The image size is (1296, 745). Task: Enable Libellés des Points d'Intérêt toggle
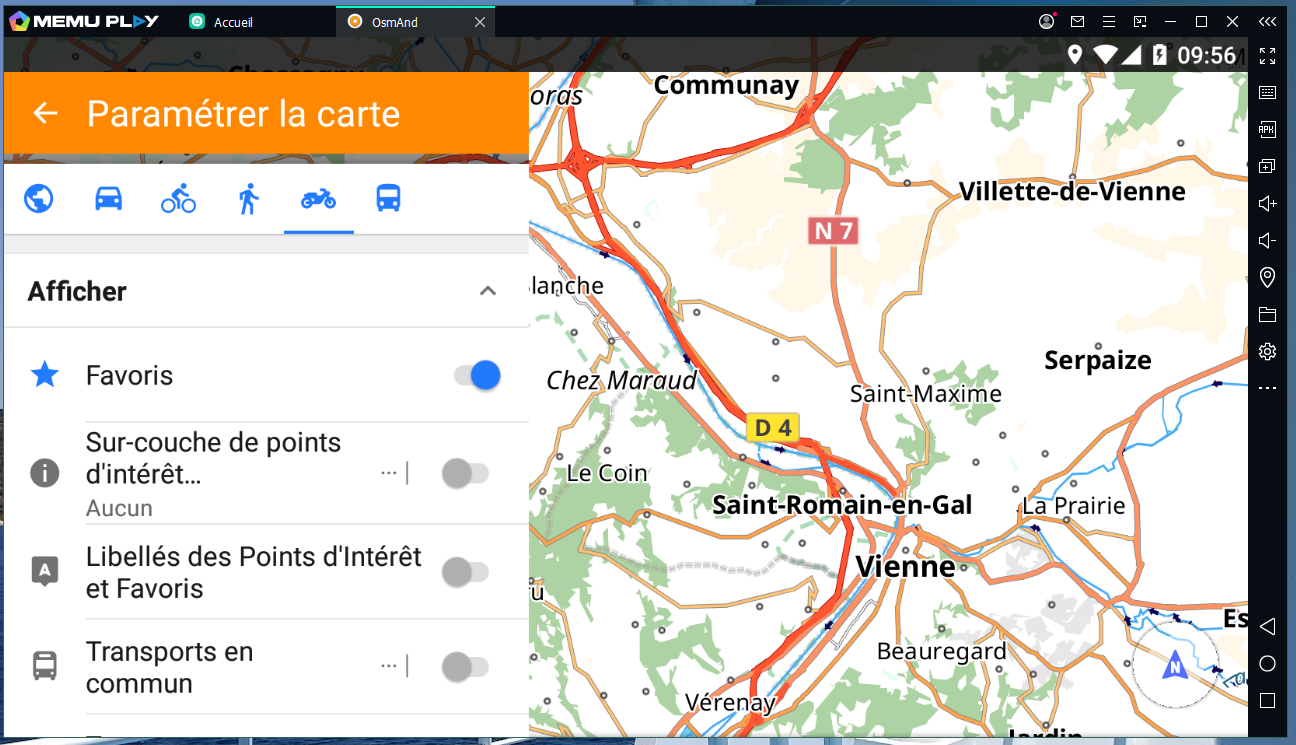(x=465, y=572)
